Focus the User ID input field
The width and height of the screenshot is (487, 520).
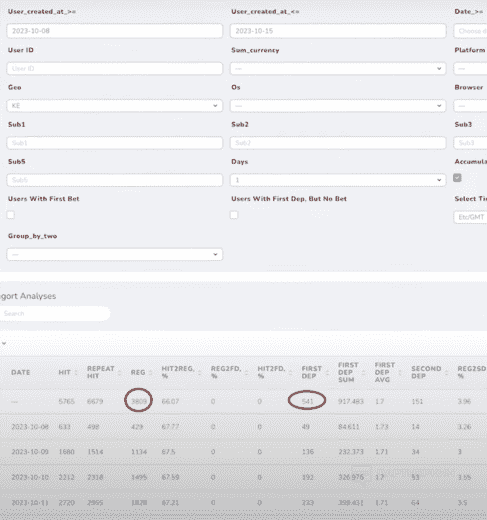[x=114, y=69]
